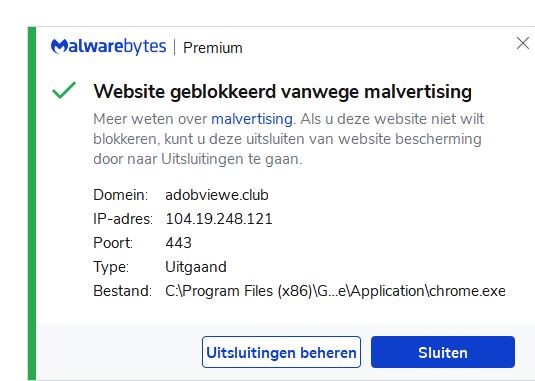Click the Uitgaand type value
This screenshot has width=535, height=381.
click(196, 267)
